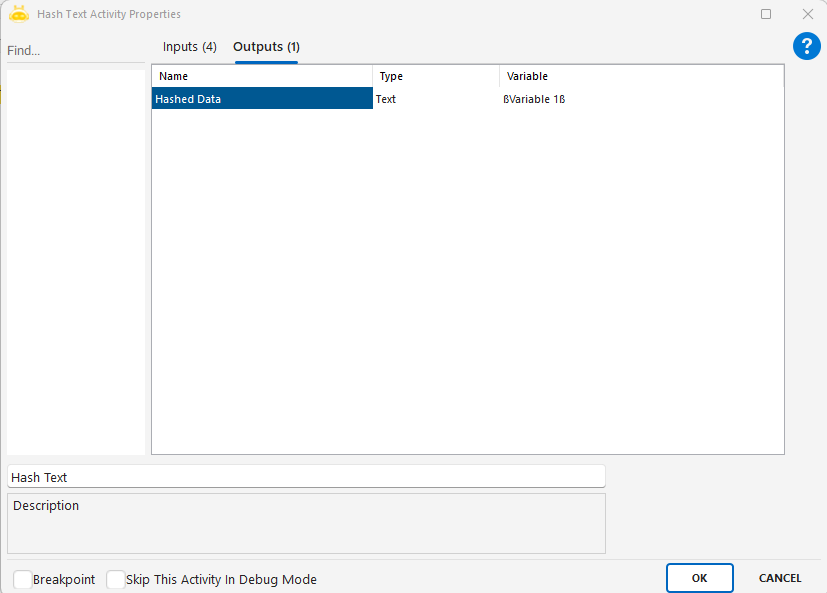The image size is (827, 593).
Task: Maximize the Hash Text Activity Properties window
Action: (x=766, y=14)
